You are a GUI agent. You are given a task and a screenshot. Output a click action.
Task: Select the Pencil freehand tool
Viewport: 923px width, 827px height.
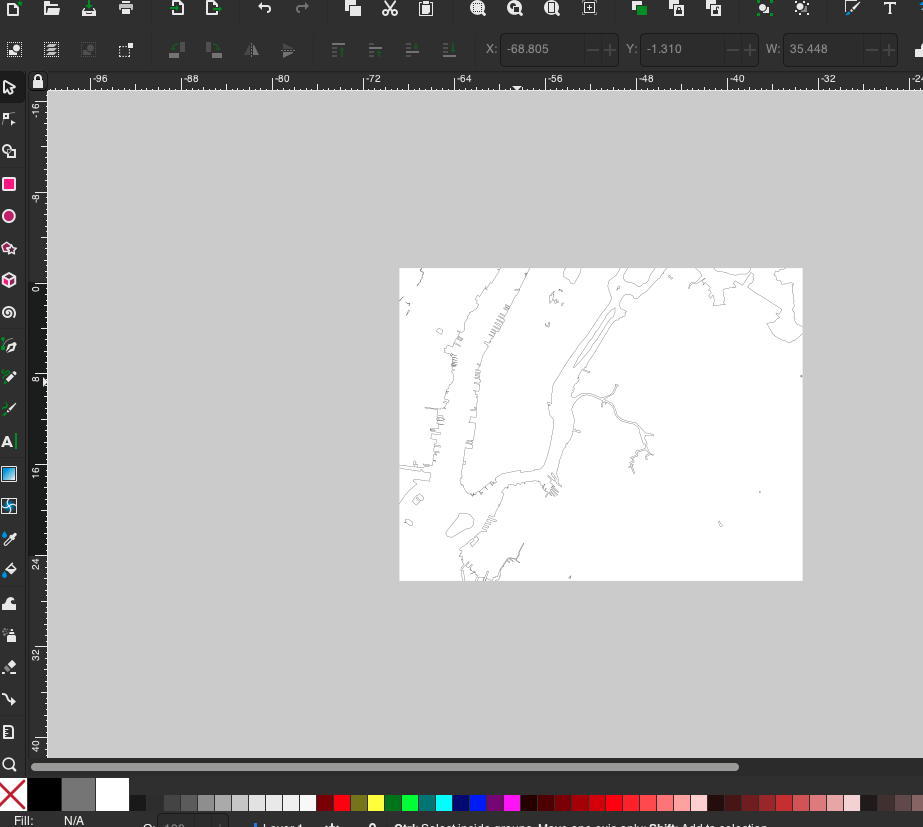tap(9, 377)
